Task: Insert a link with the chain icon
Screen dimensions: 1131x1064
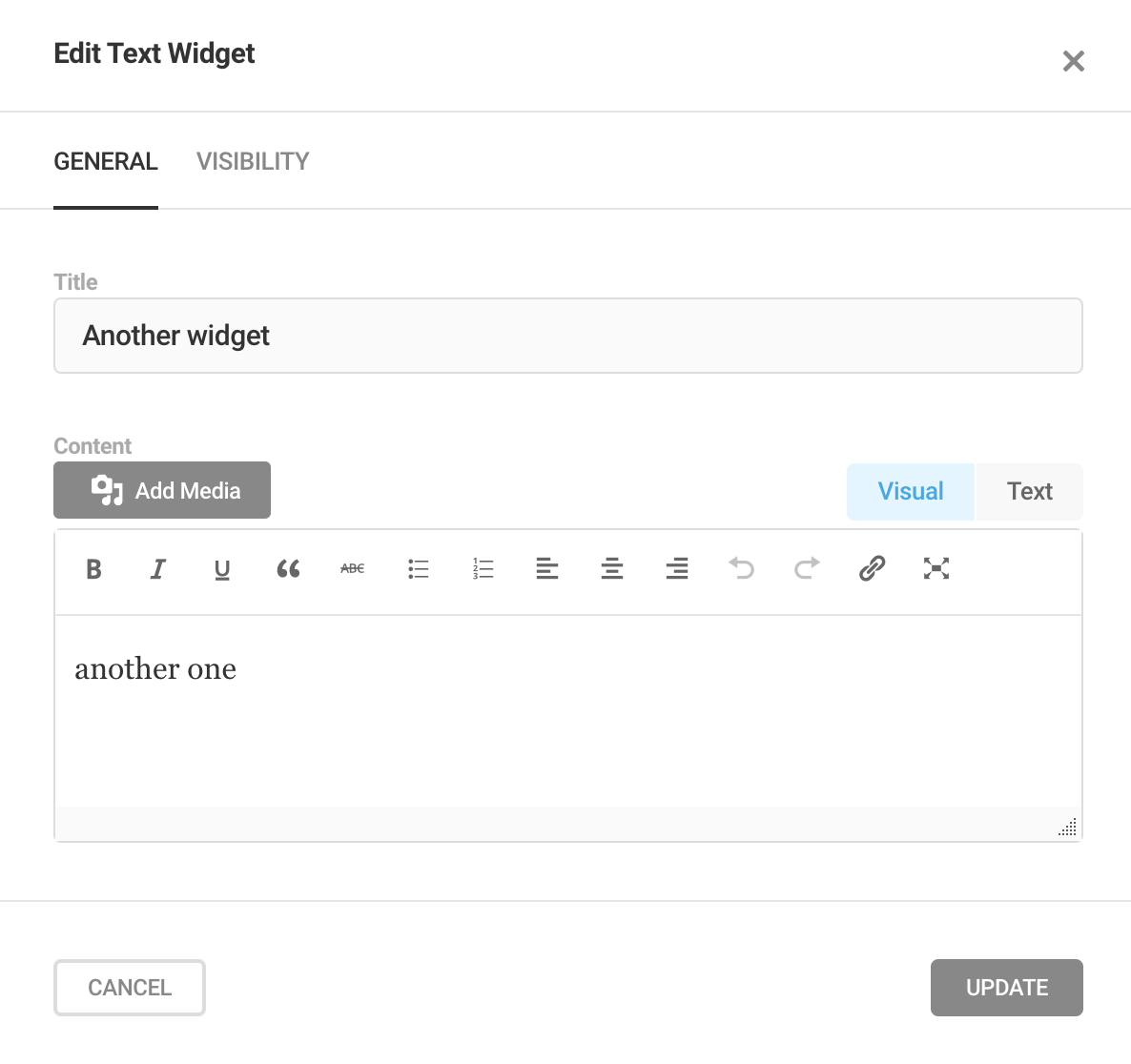Action: click(x=872, y=569)
